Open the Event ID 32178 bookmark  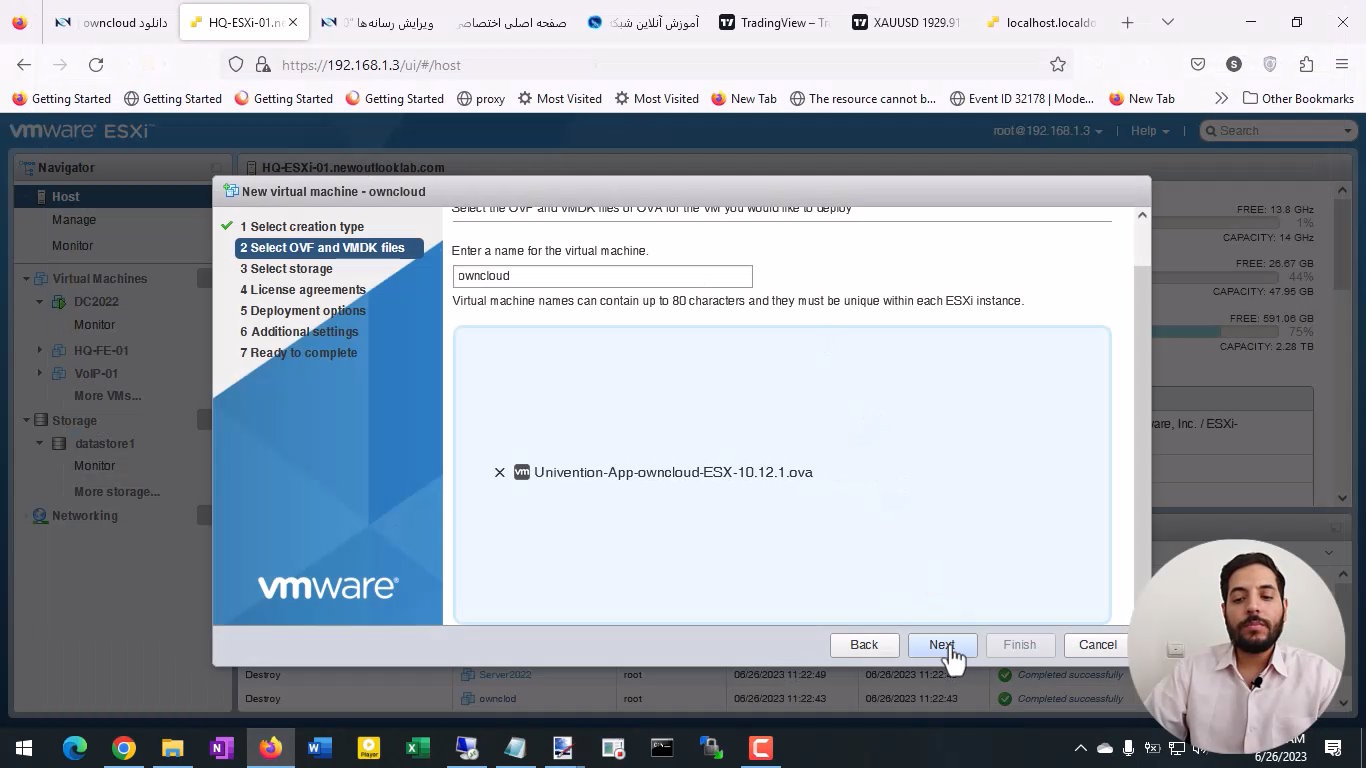(x=1022, y=98)
